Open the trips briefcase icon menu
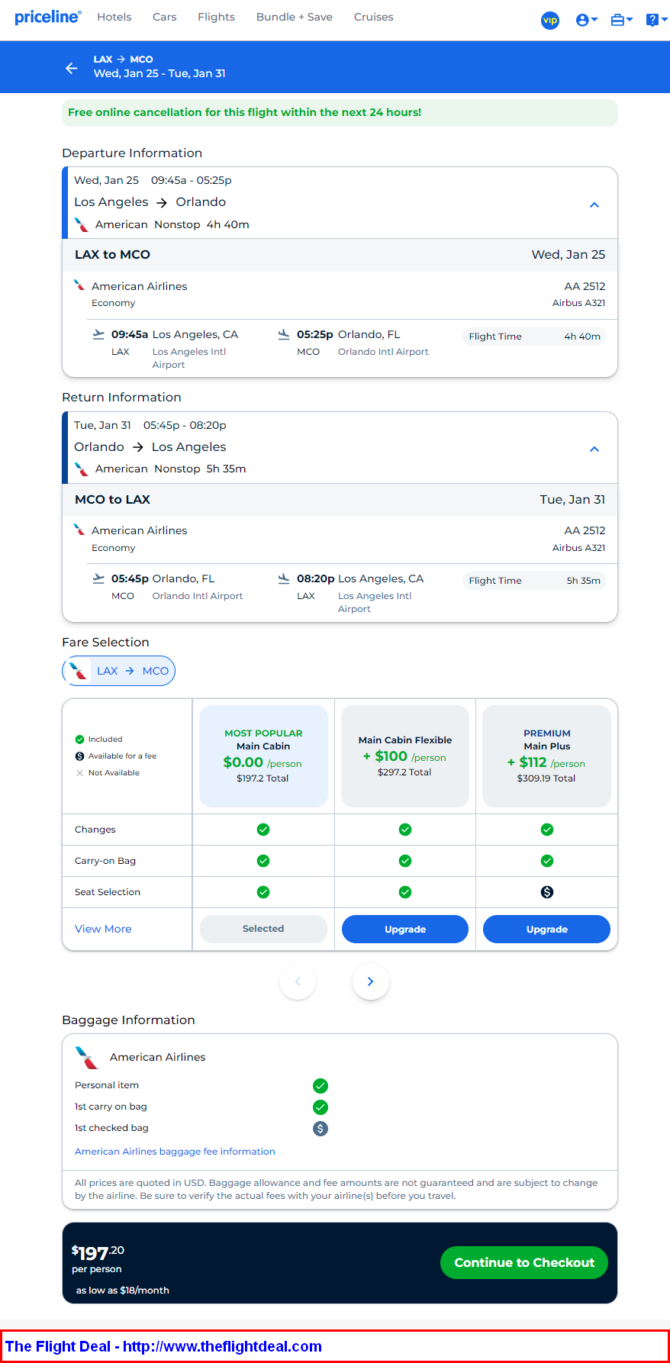 (x=621, y=20)
